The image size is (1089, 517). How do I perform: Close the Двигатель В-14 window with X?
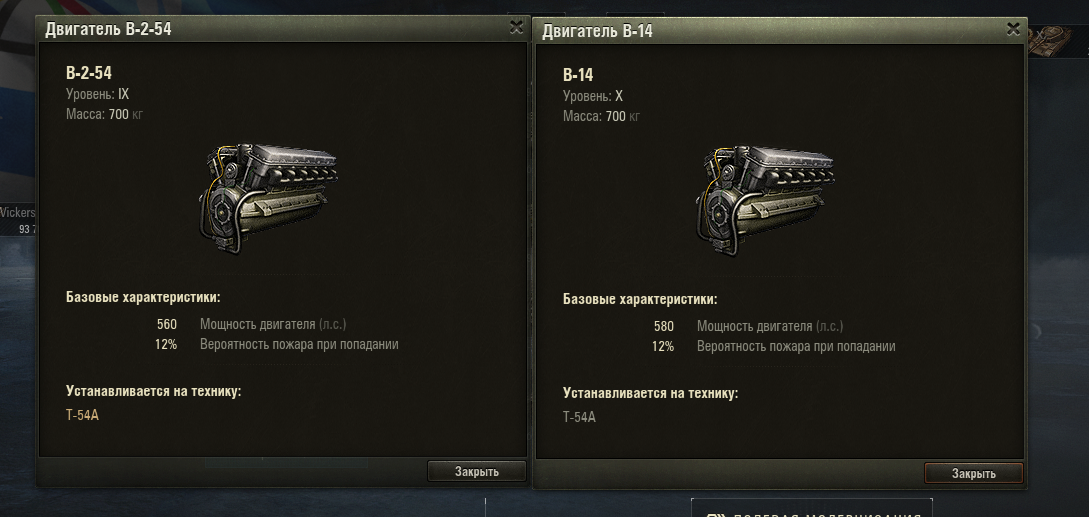click(x=1013, y=28)
